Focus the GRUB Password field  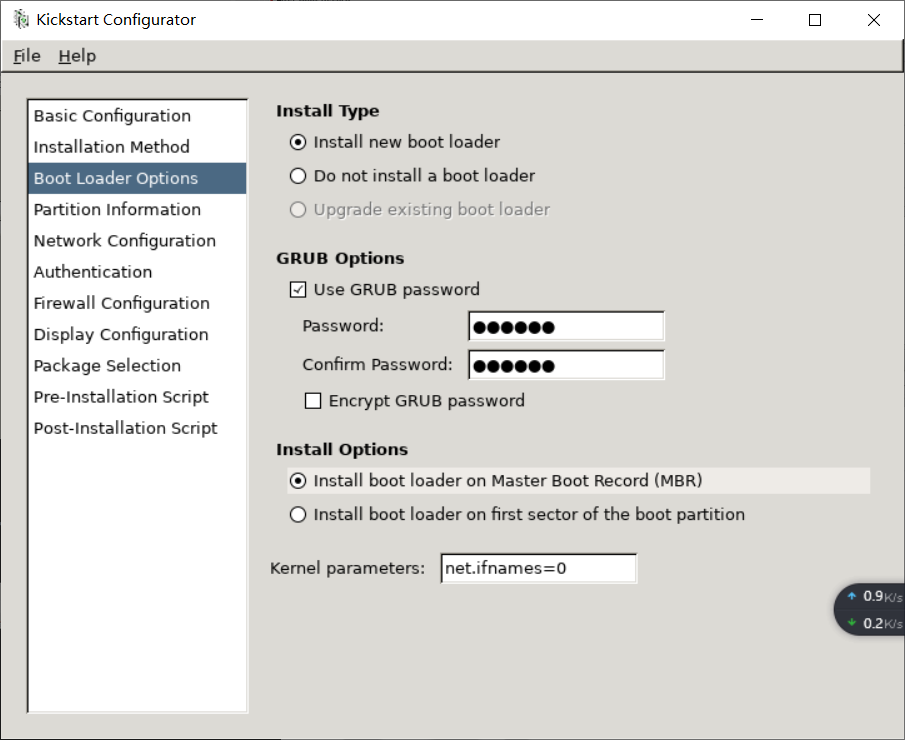point(566,326)
